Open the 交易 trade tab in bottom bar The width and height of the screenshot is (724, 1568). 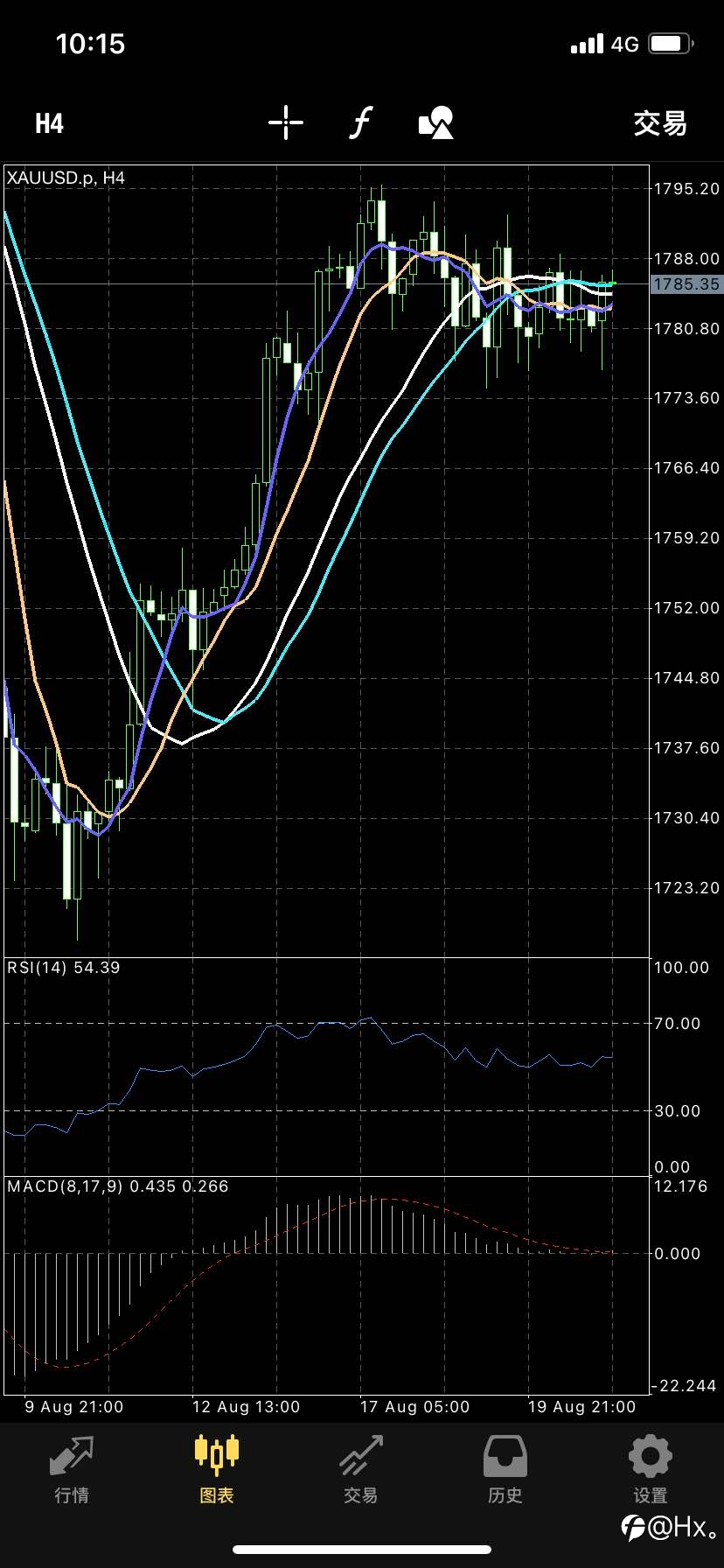click(x=361, y=1469)
